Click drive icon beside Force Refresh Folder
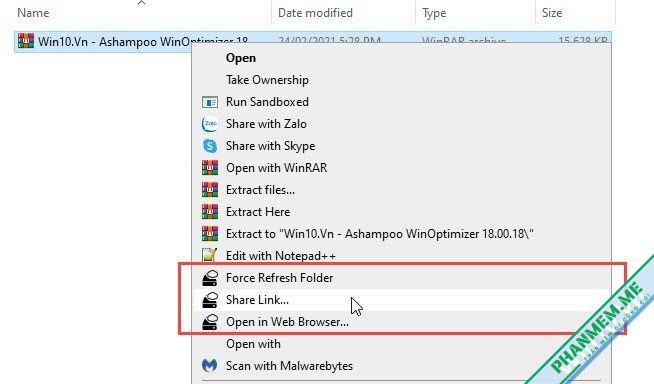654x384 pixels. tap(210, 278)
